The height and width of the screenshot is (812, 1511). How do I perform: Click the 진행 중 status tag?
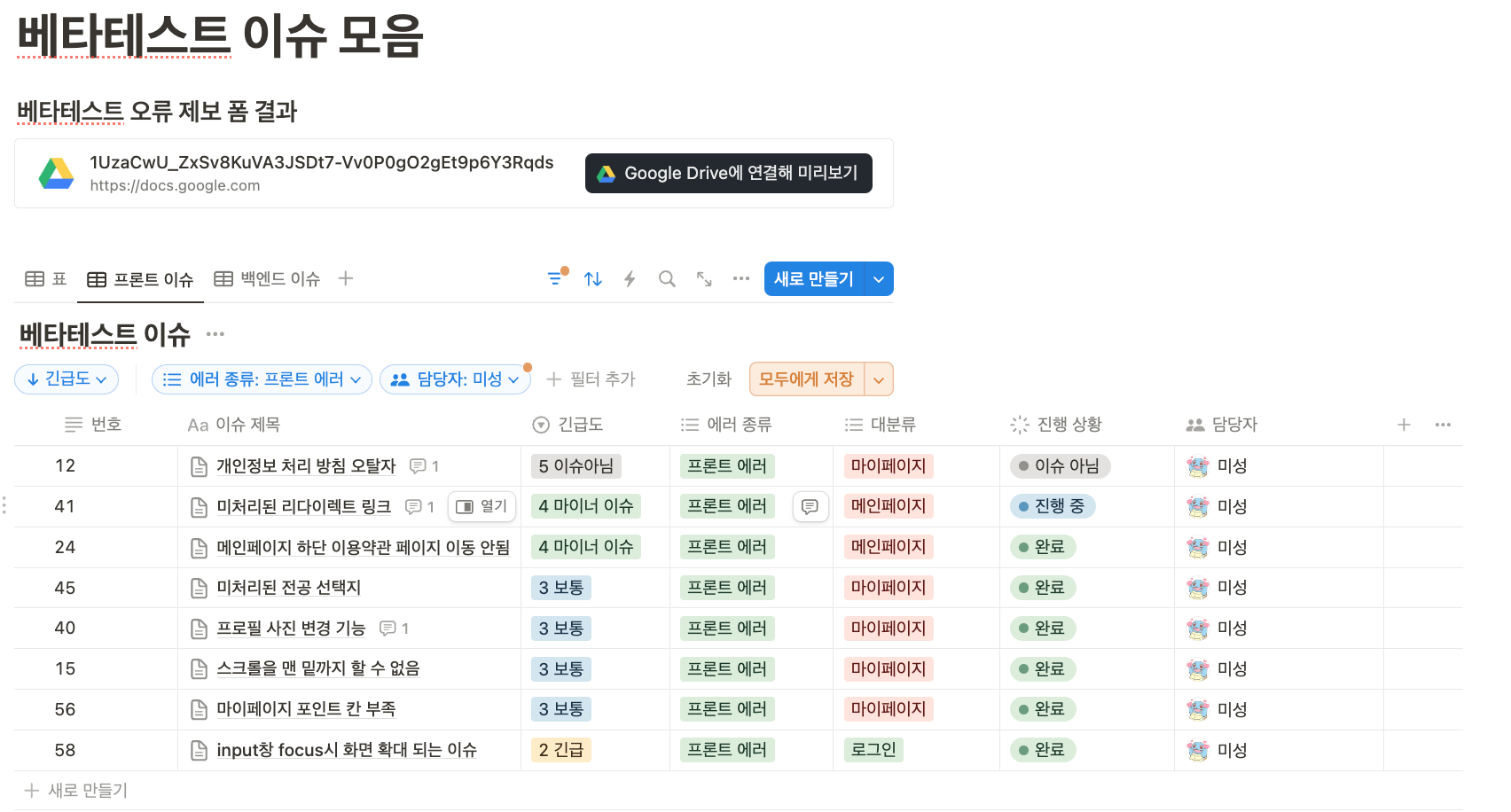(1053, 506)
